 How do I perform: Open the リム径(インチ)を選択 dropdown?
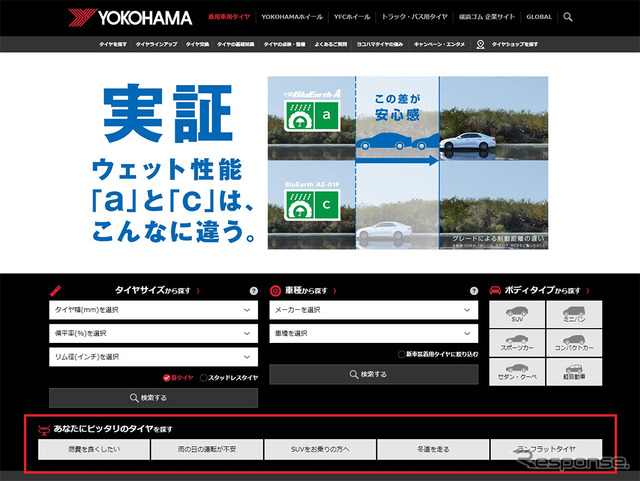(153, 357)
